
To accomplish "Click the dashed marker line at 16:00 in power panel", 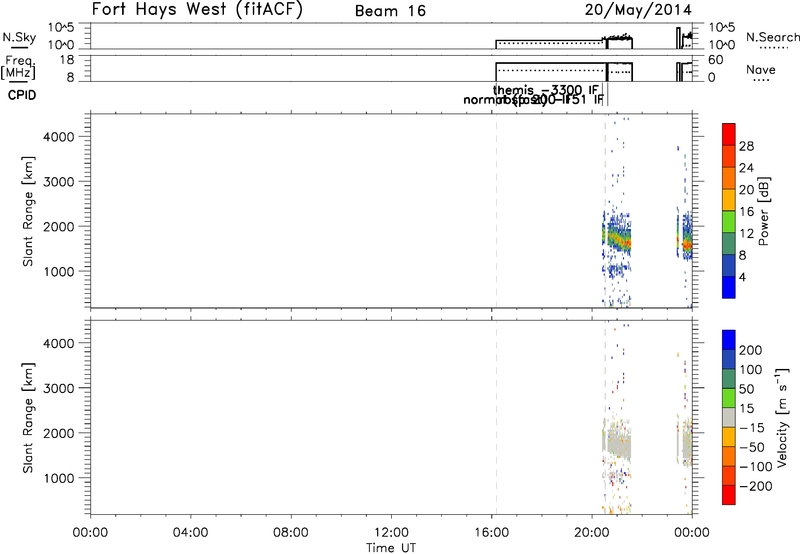I will pyautogui.click(x=496, y=211).
